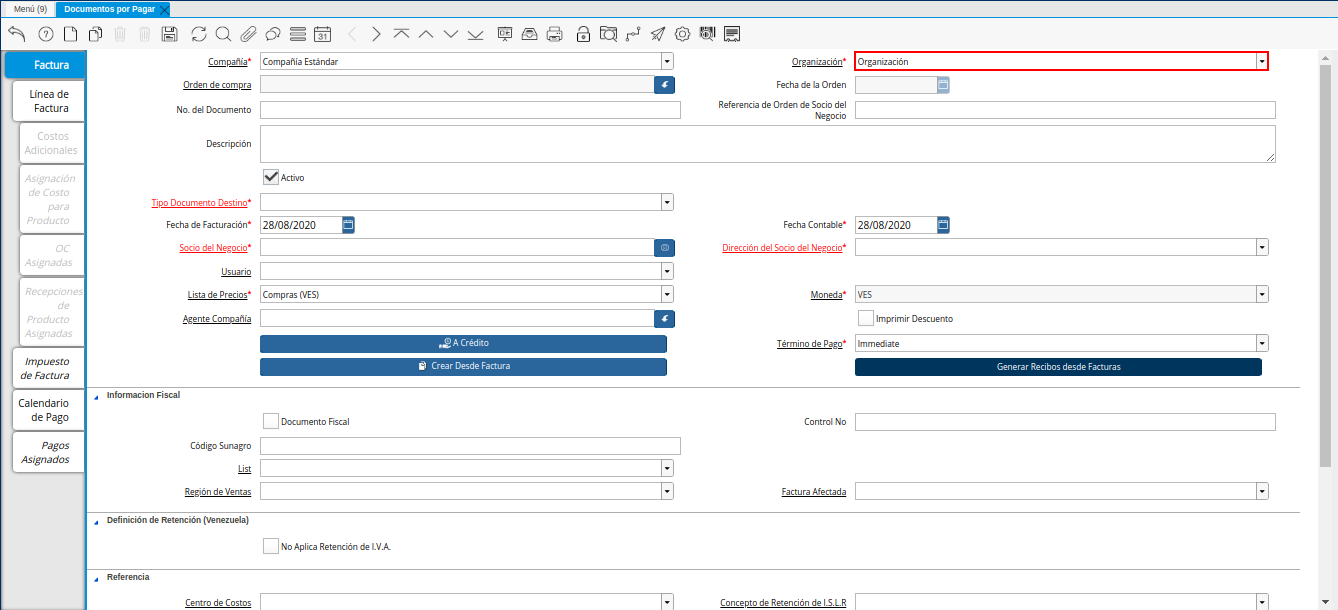The height and width of the screenshot is (610, 1338).
Task: Collapse the Informacion Fiscal section
Action: 97,396
